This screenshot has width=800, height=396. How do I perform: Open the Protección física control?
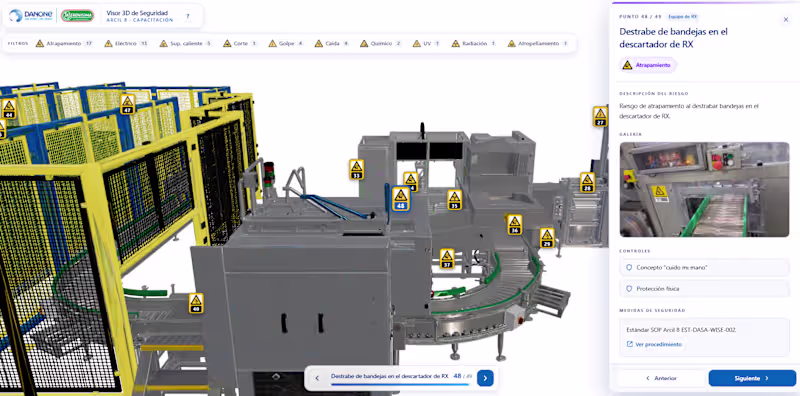[x=704, y=289]
